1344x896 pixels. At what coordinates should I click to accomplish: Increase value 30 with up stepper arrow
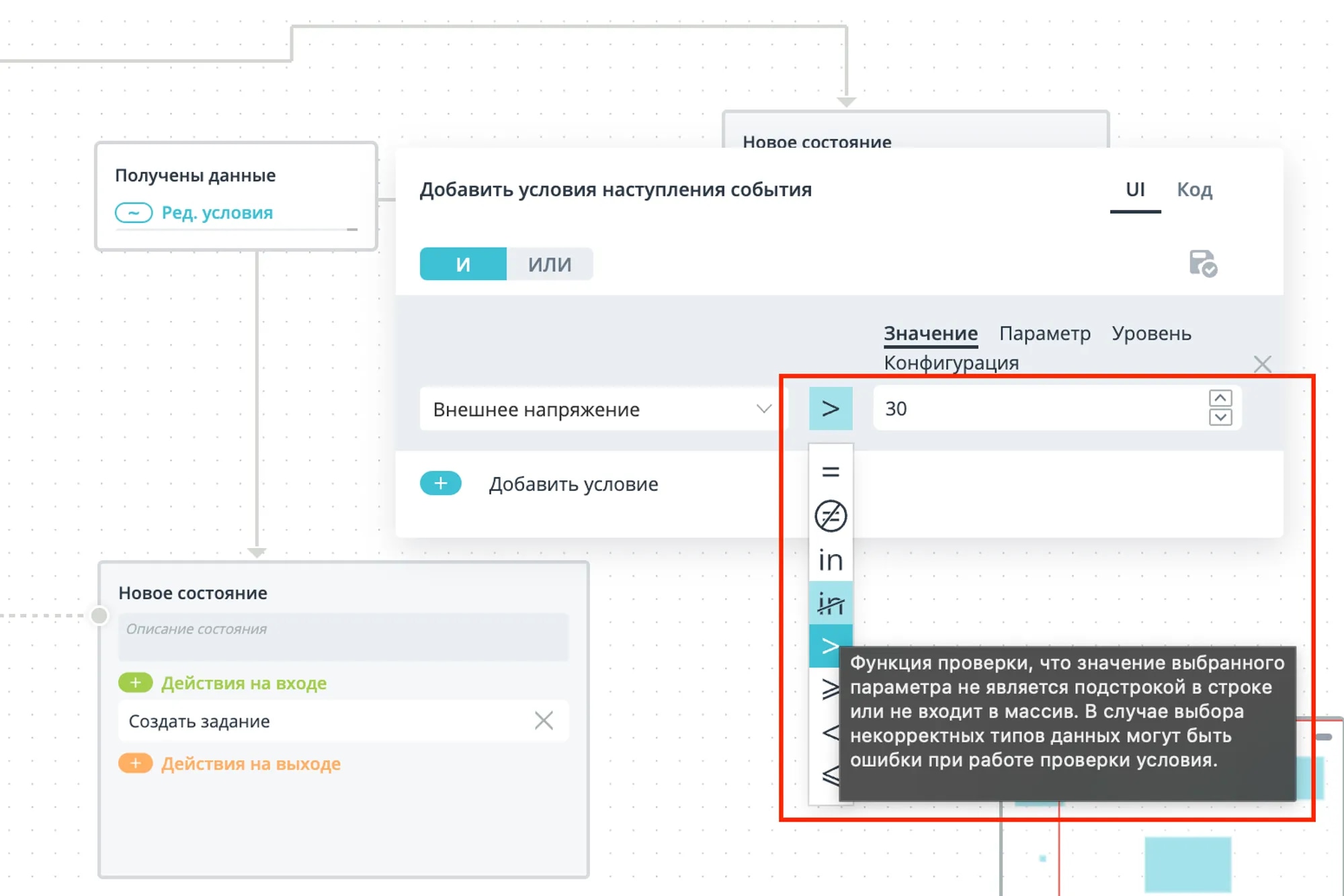(x=1220, y=398)
